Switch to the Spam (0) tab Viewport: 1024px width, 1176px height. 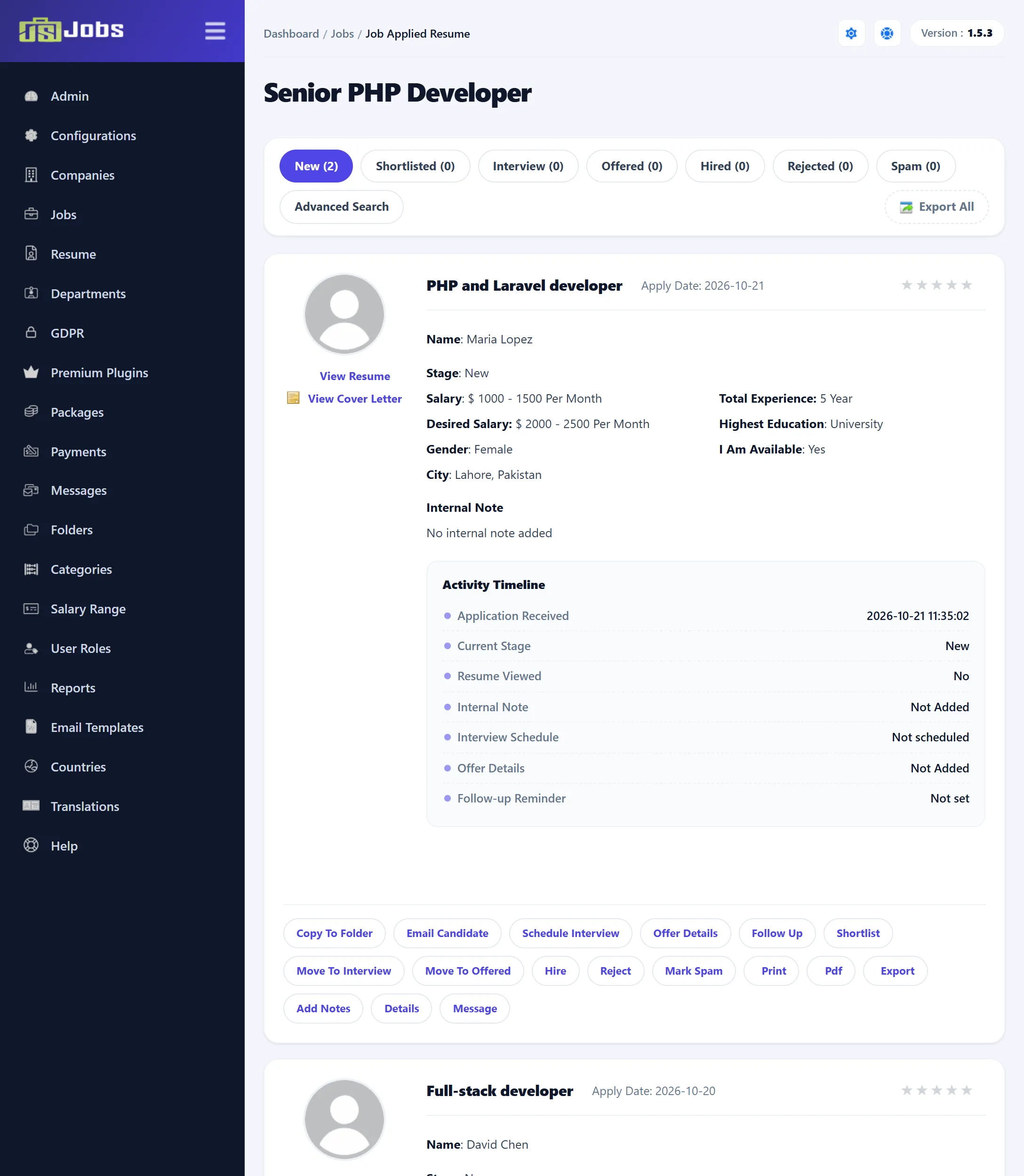click(915, 166)
